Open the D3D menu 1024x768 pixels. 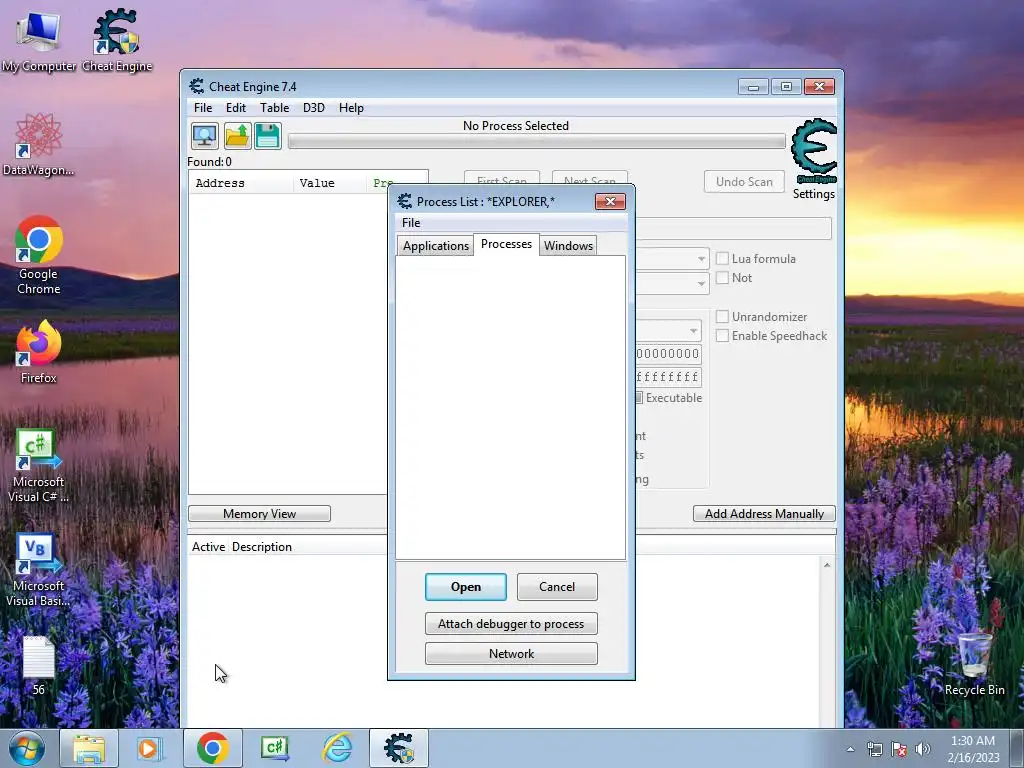click(313, 108)
